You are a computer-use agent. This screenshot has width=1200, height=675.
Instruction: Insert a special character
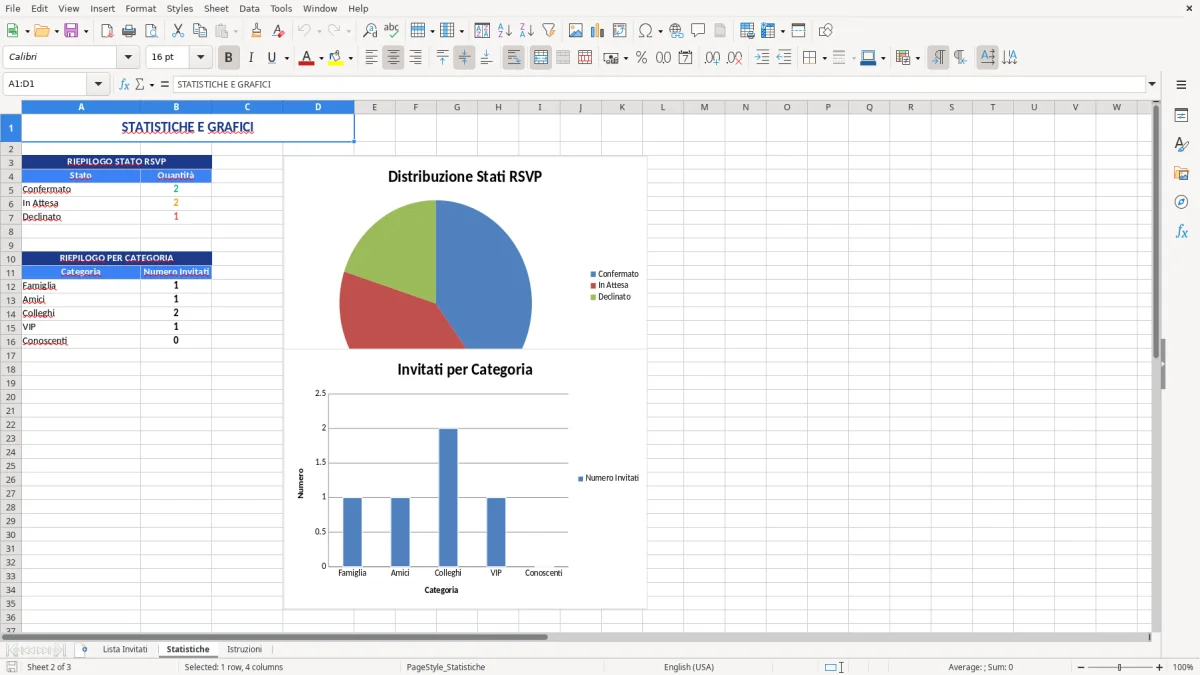[646, 29]
